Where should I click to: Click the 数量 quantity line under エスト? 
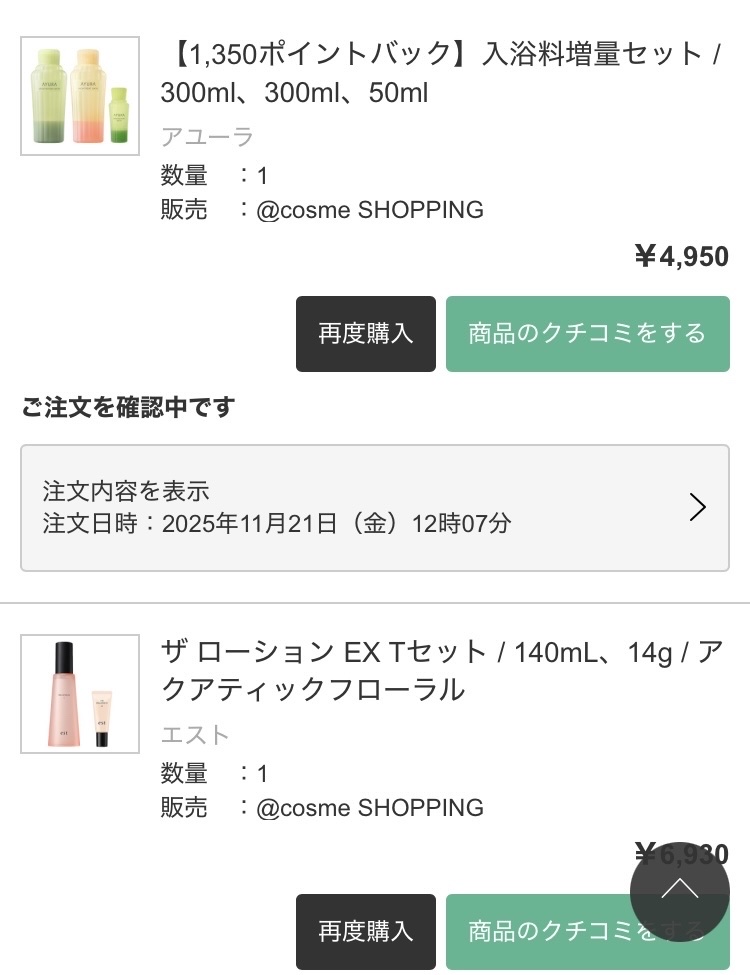click(214, 773)
